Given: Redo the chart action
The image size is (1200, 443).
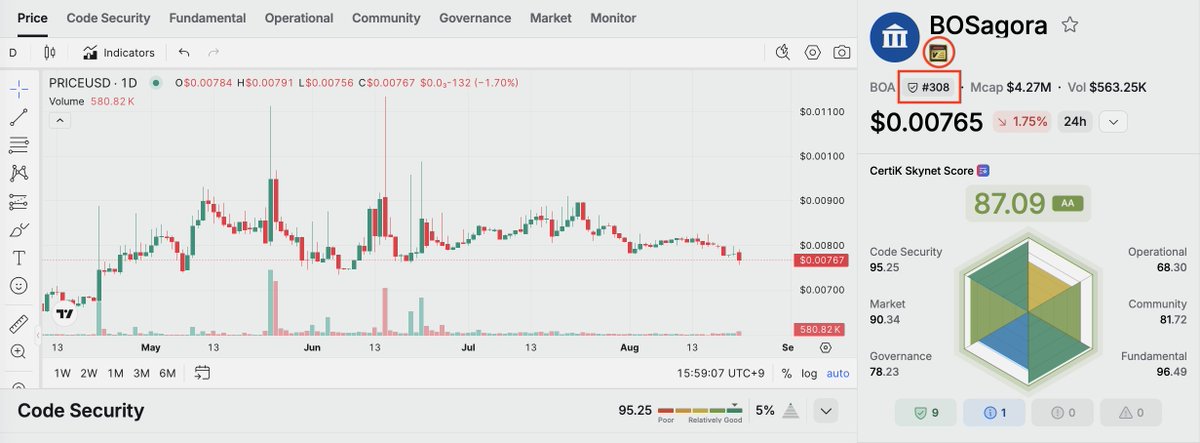Looking at the screenshot, I should pos(213,52).
